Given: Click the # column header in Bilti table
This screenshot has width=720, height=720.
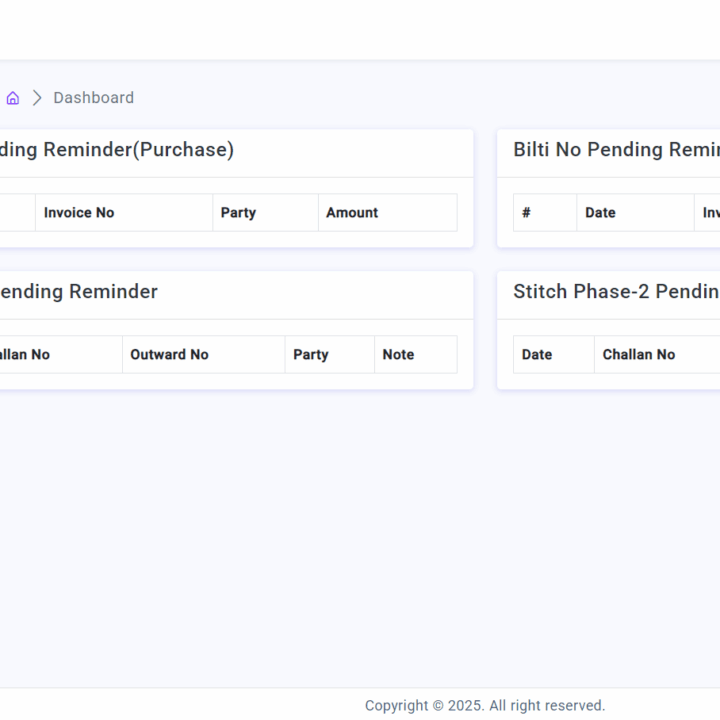Looking at the screenshot, I should [x=526, y=213].
